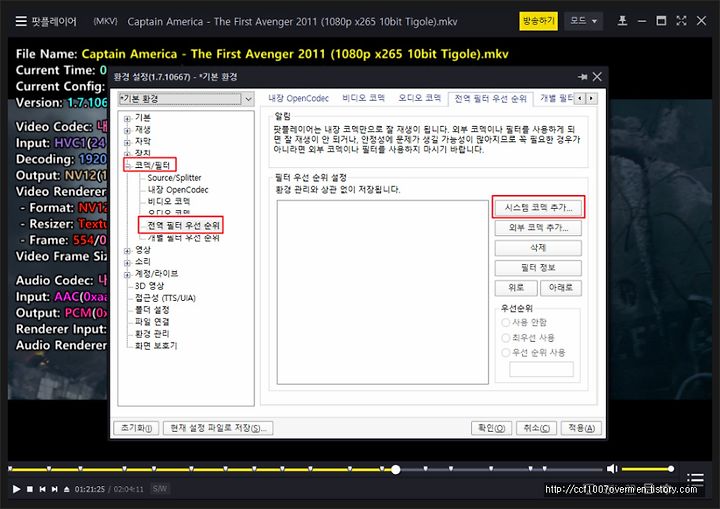
Task: Click the yellow 방송하기 broadcast button
Action: tap(538, 21)
